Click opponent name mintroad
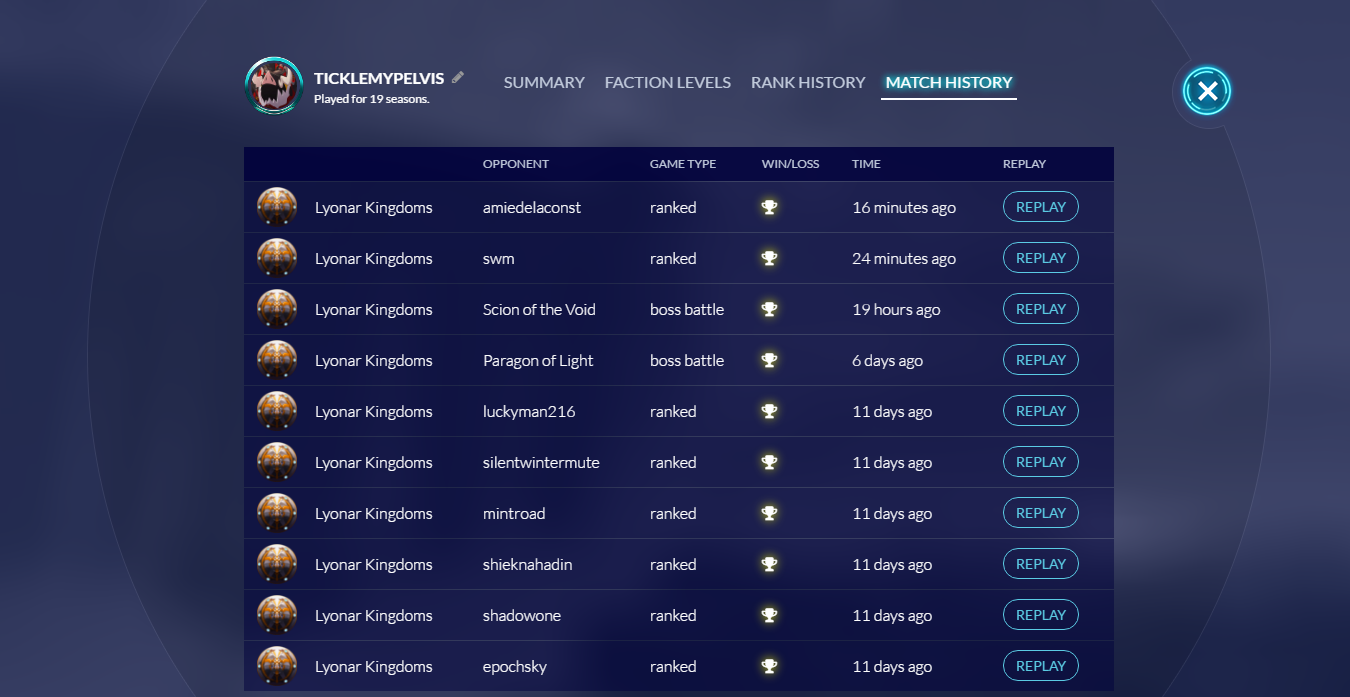Image resolution: width=1350 pixels, height=697 pixels. (x=514, y=514)
